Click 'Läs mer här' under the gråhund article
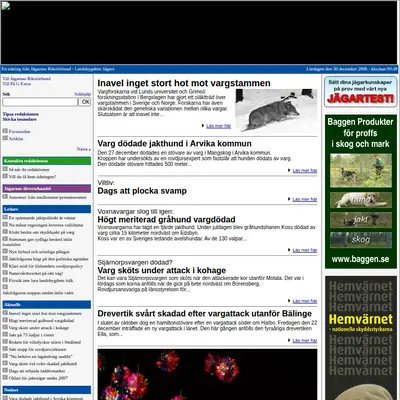The width and height of the screenshot is (400, 400). point(305,250)
